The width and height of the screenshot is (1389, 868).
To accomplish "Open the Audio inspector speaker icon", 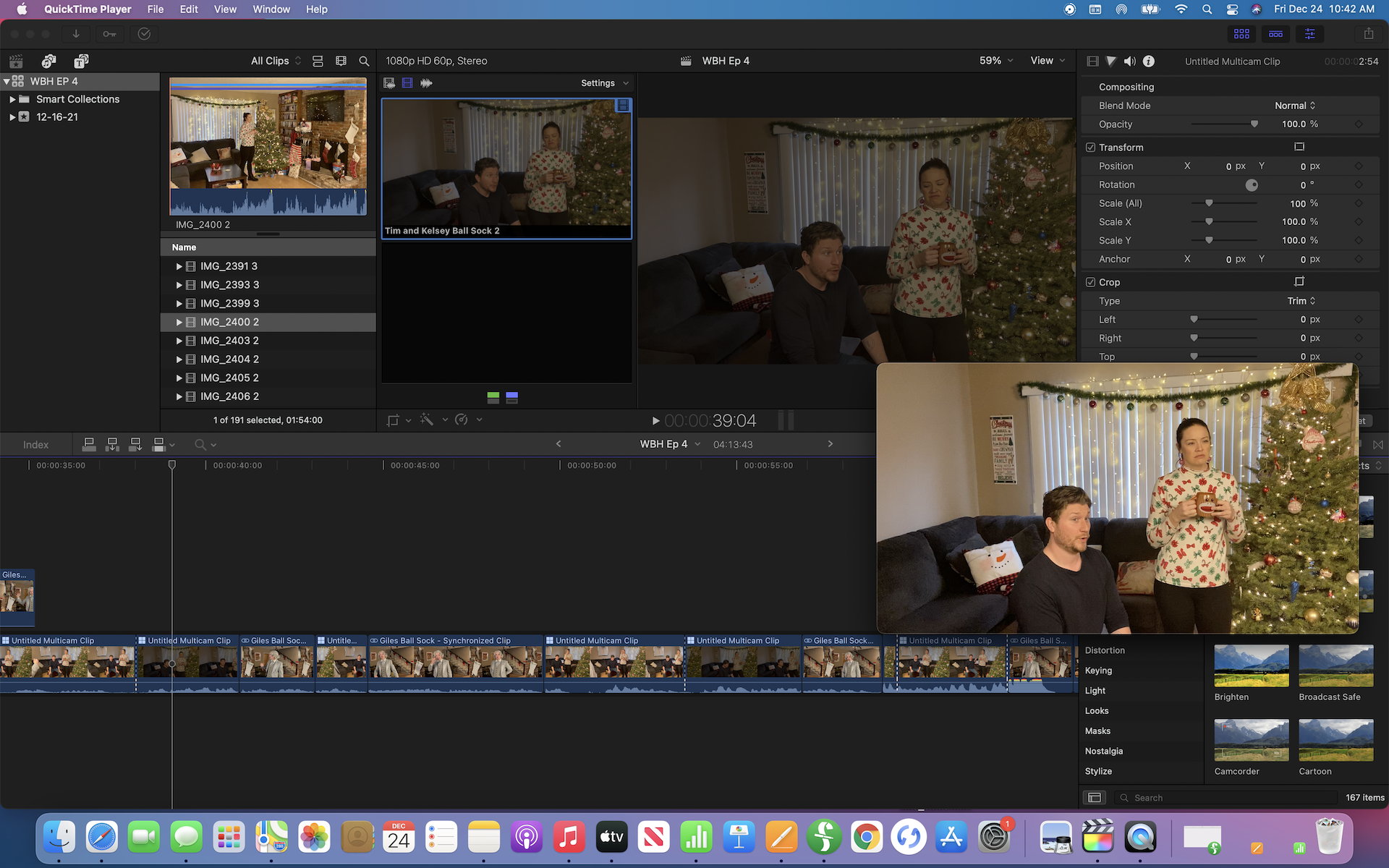I will [1129, 61].
